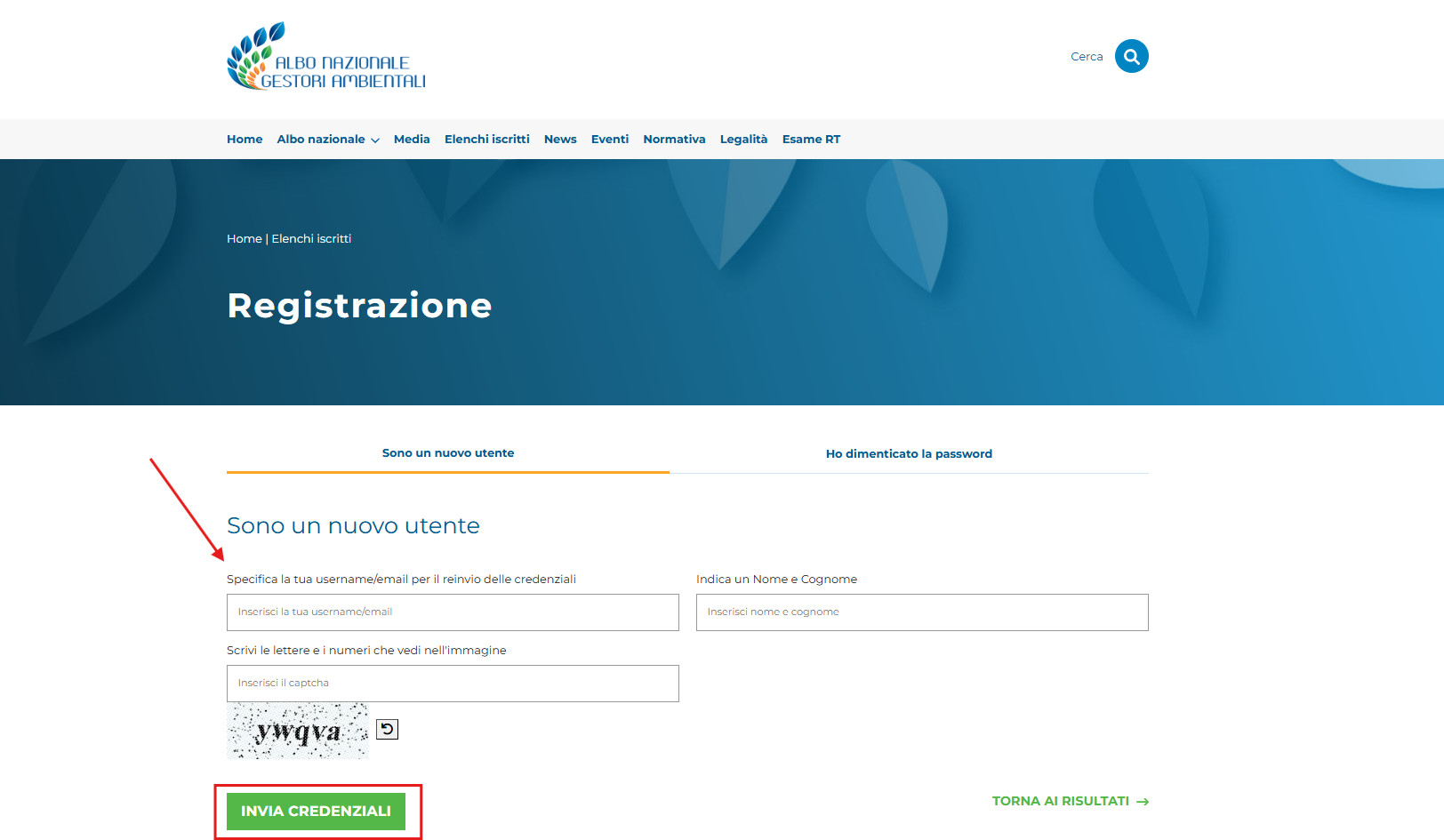1444x840 pixels.
Task: Click the Albo Nazionale Gestori Ambientali logo
Action: click(326, 57)
